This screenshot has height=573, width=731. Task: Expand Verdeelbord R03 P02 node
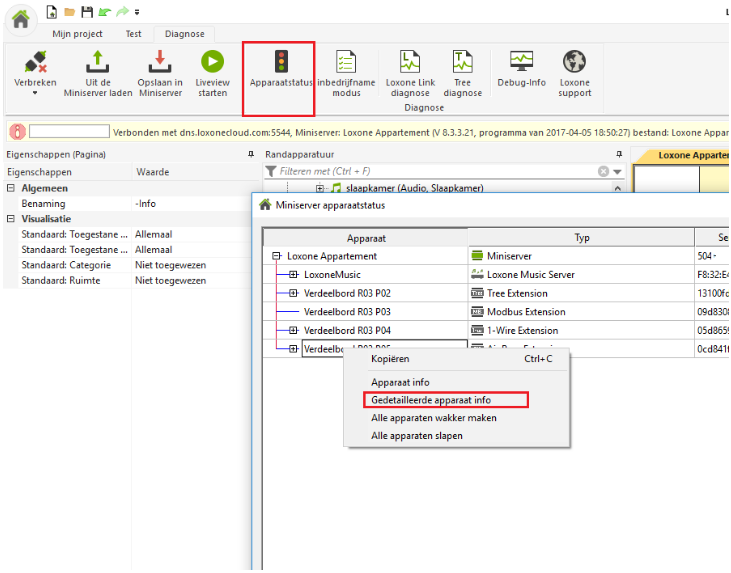(293, 293)
